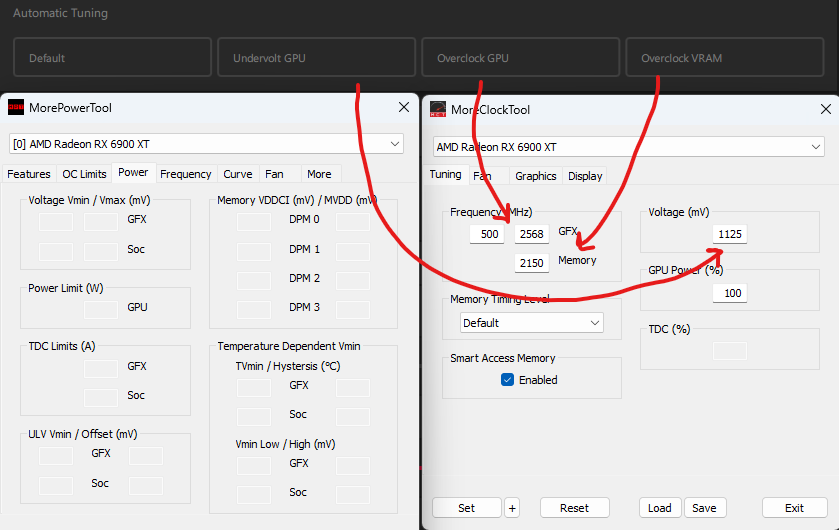Viewport: 839px width, 530px height.
Task: Select Tuning tab in MoreClockTool
Action: [445, 174]
